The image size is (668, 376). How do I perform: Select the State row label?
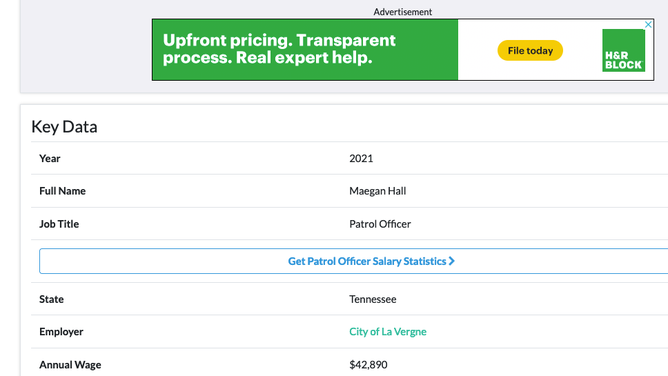point(52,299)
